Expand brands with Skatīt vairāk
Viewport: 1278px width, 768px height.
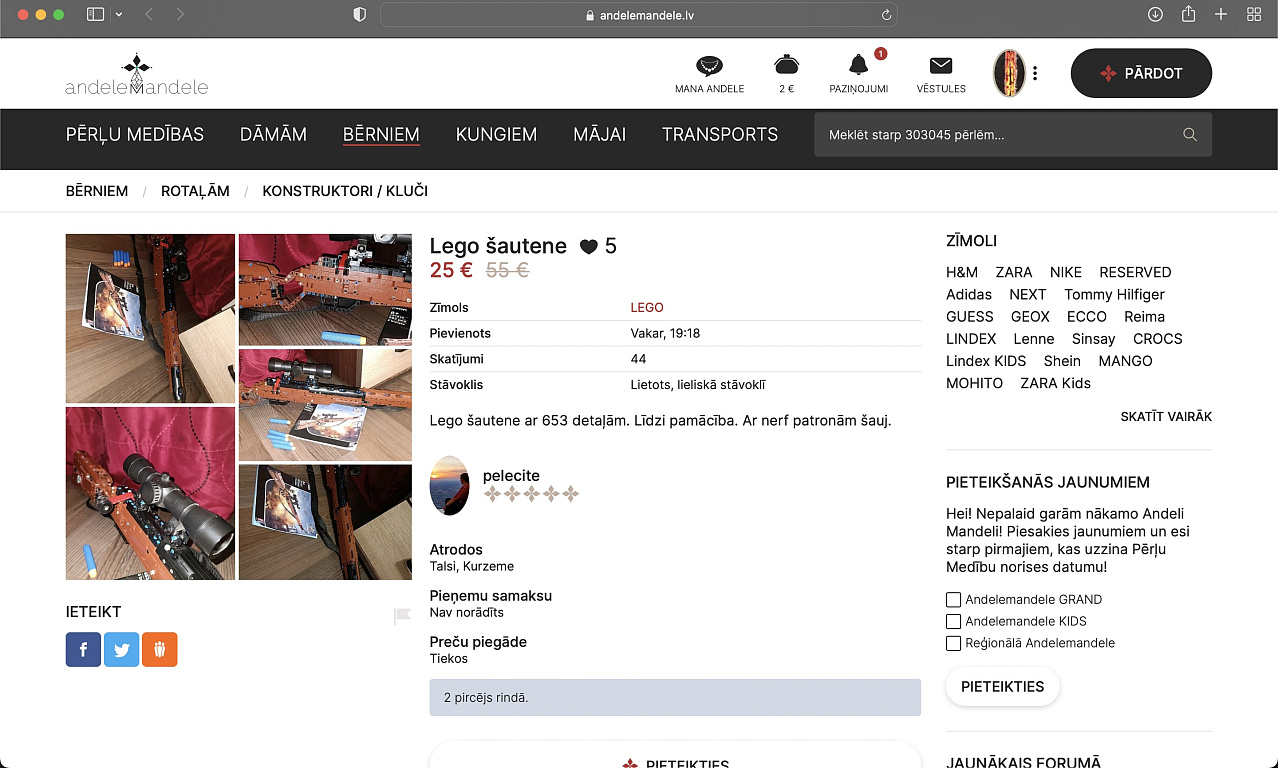(1165, 417)
